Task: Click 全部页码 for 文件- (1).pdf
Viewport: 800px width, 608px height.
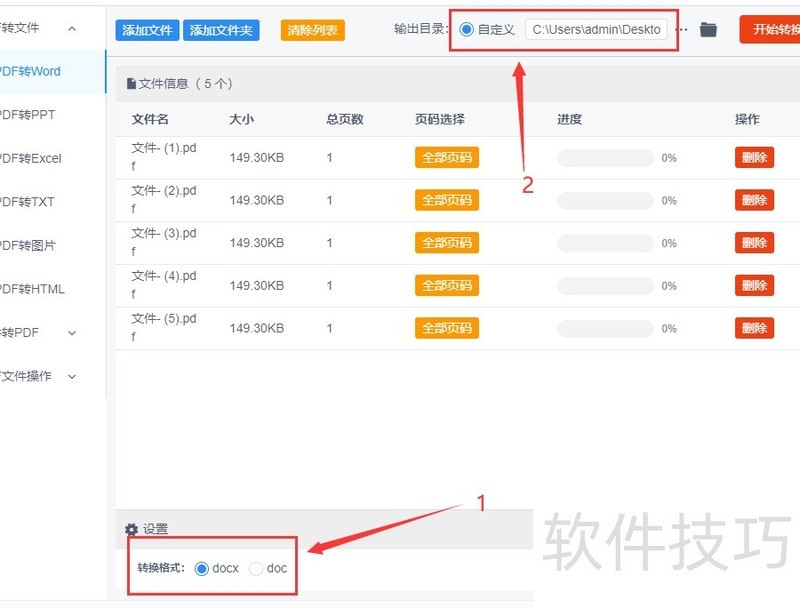Action: (x=447, y=158)
